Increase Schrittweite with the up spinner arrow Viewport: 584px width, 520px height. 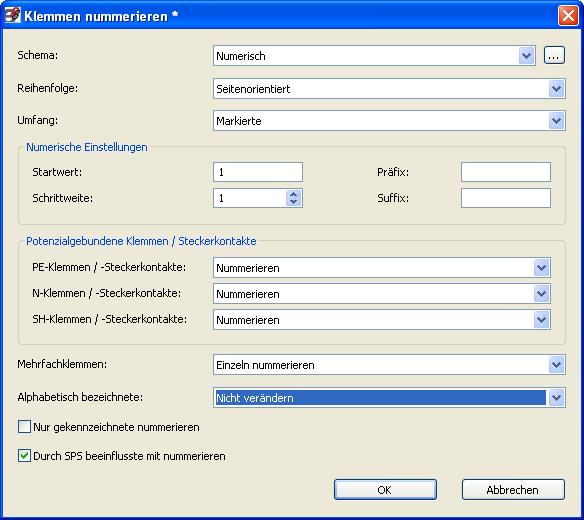pyautogui.click(x=293, y=194)
